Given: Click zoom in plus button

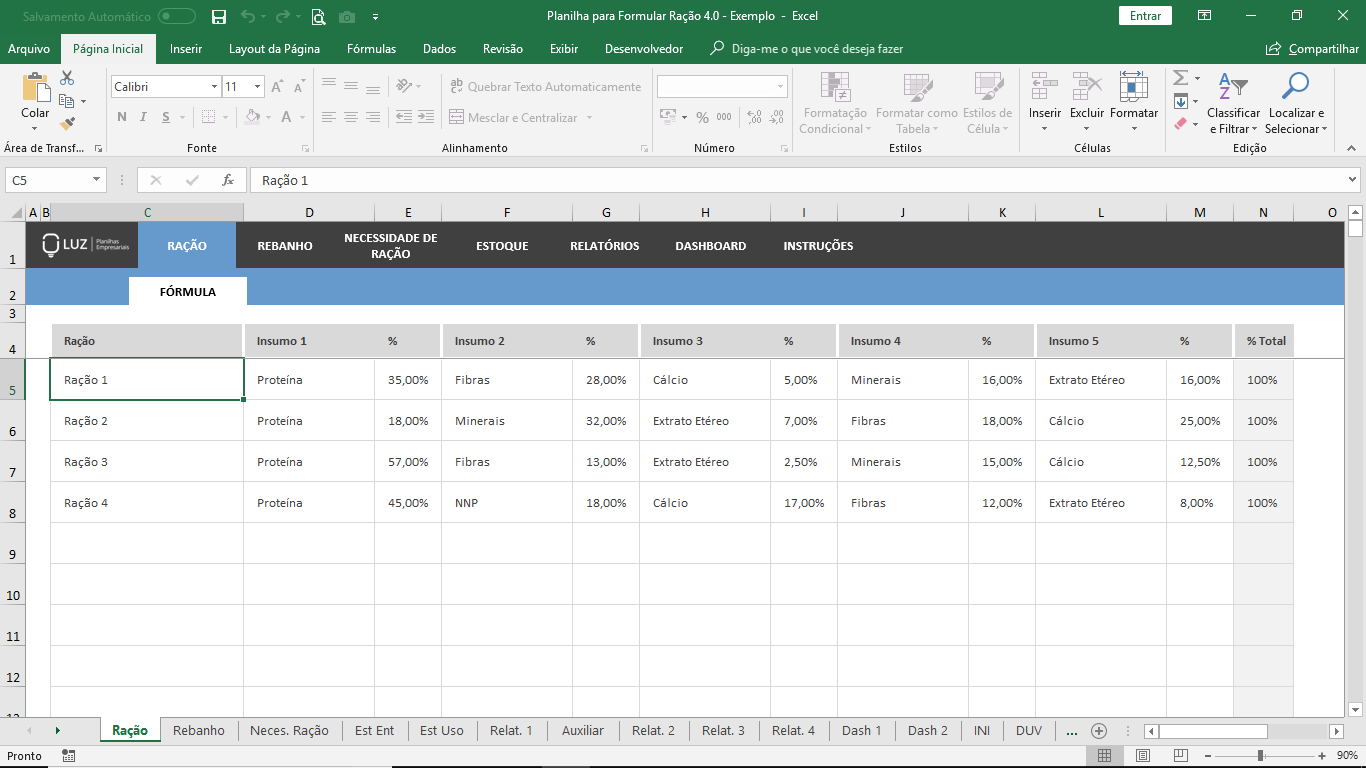Looking at the screenshot, I should click(1322, 756).
